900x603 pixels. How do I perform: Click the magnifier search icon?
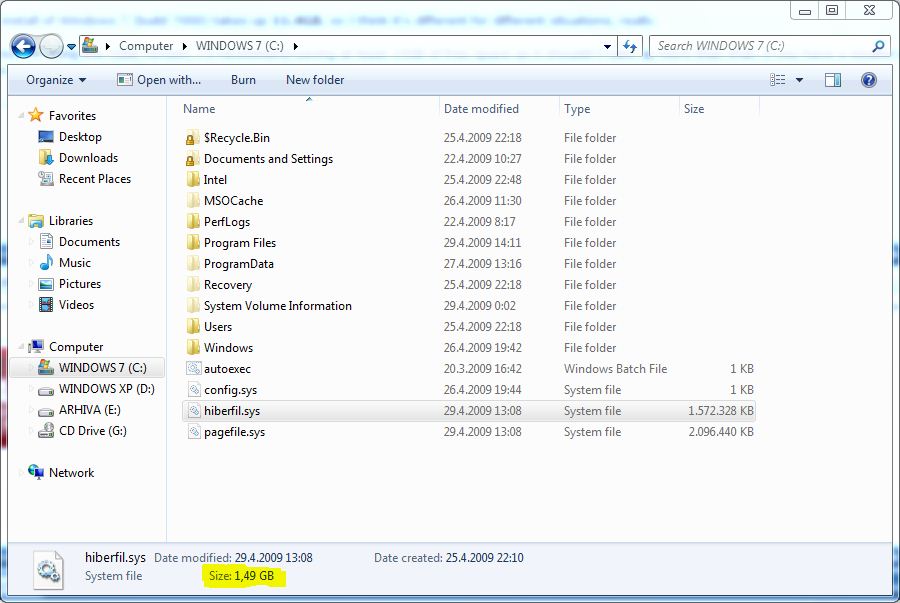[878, 46]
